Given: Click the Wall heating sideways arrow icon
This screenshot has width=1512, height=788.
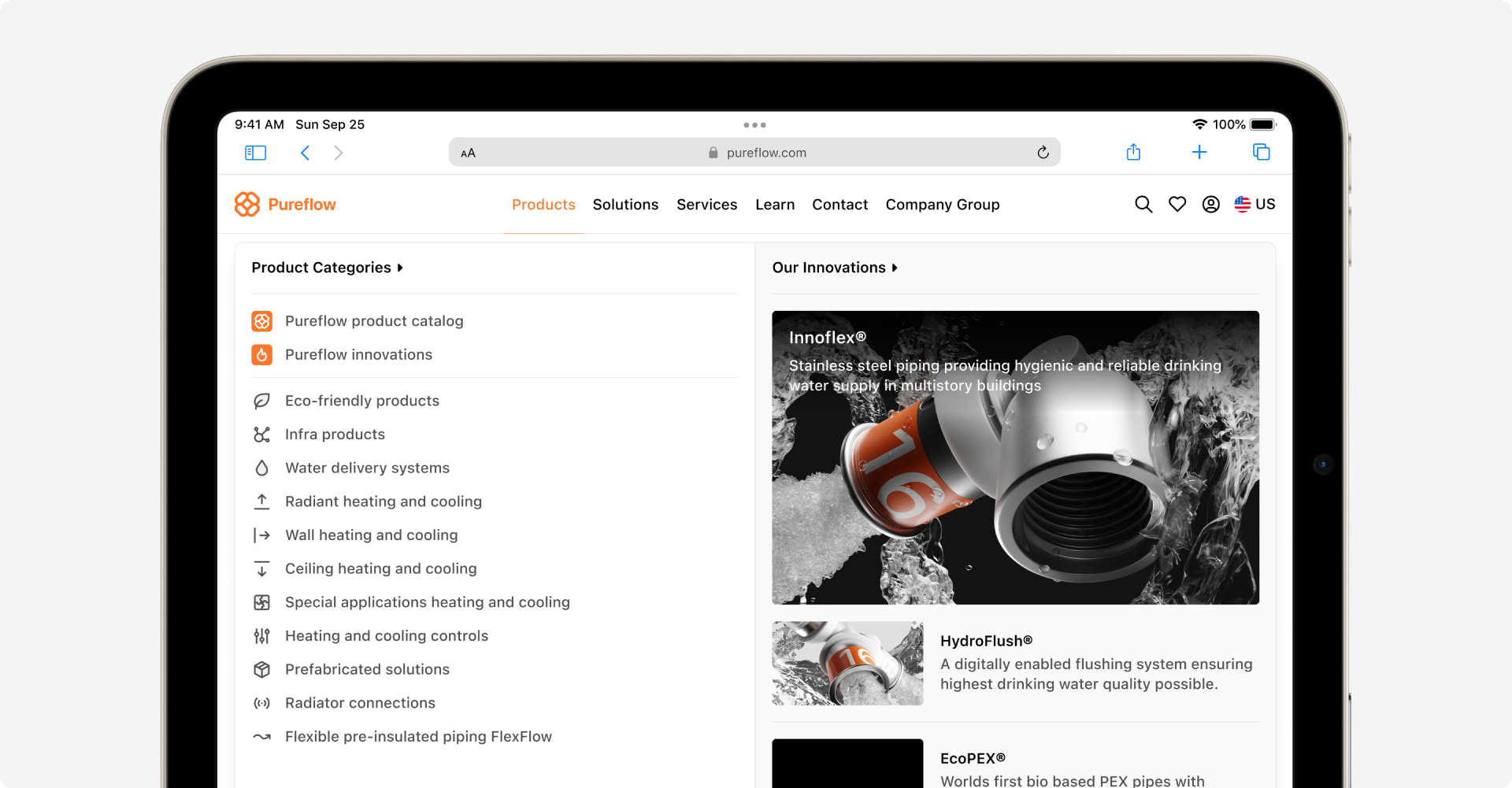Looking at the screenshot, I should [262, 535].
